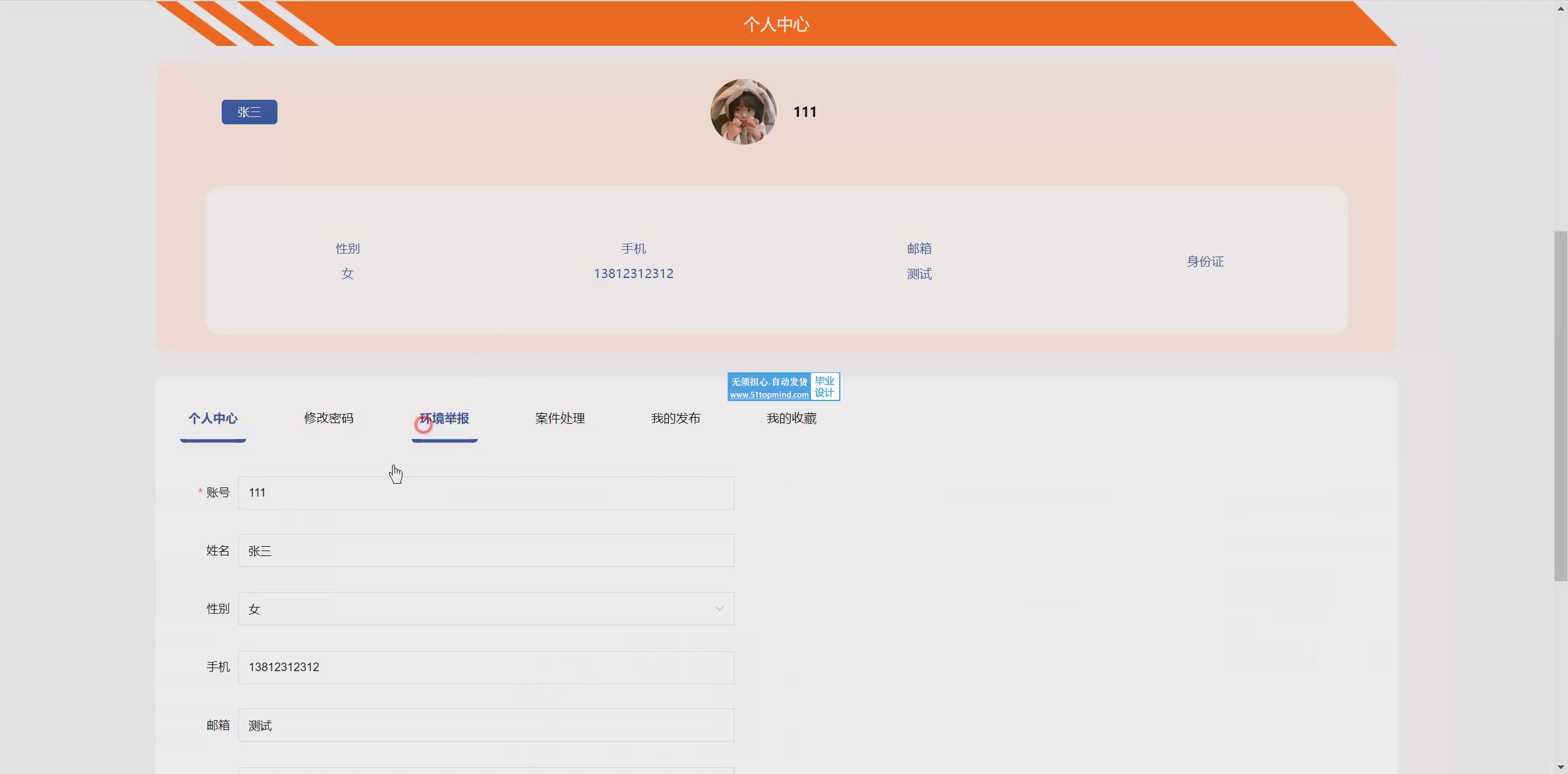1568x774 pixels.
Task: Click the user avatar photo
Action: pos(743,112)
